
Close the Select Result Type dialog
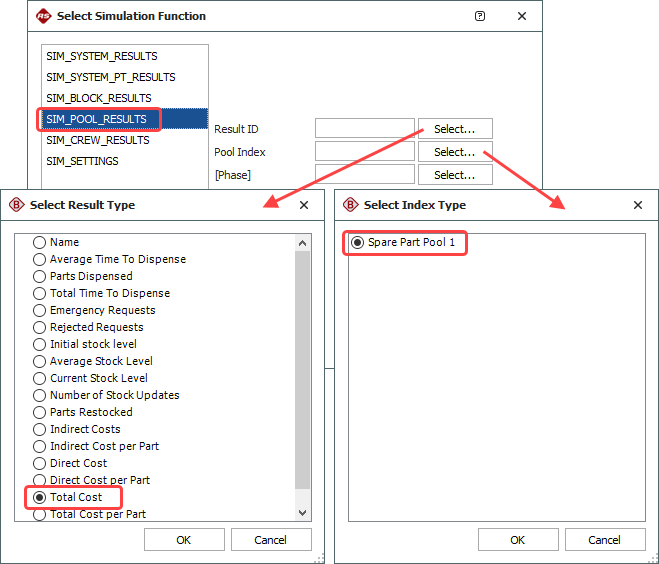click(x=304, y=205)
